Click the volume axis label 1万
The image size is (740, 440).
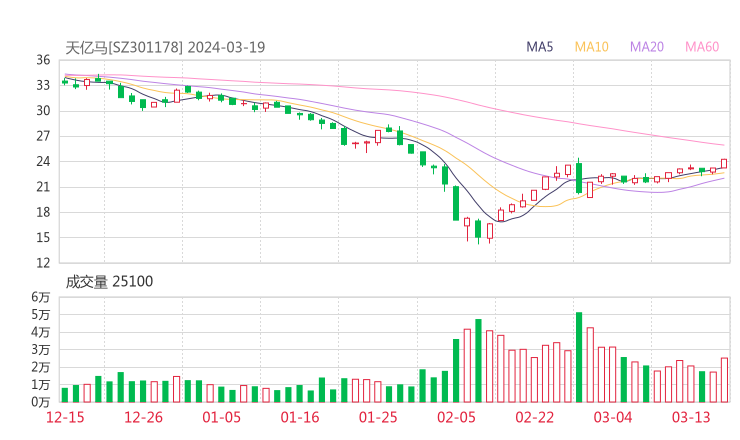[41, 385]
